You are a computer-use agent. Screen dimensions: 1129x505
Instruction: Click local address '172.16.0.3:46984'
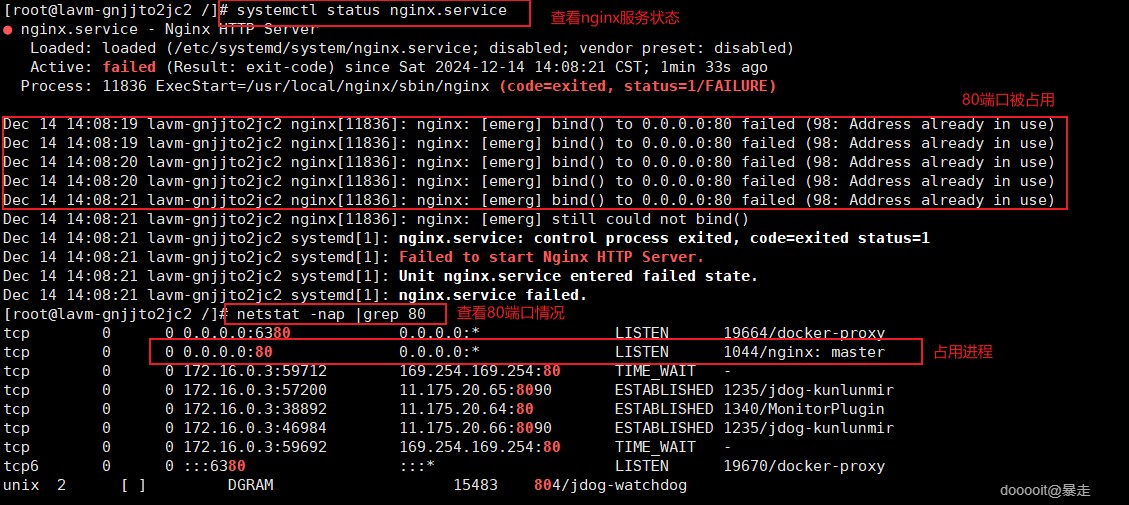coord(254,428)
